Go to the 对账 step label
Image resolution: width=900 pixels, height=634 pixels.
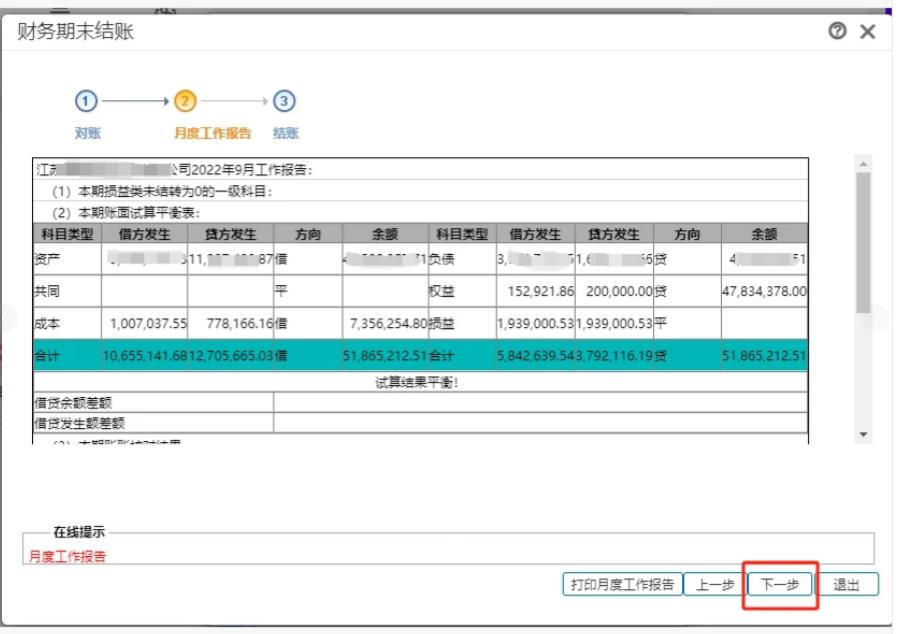click(x=88, y=133)
